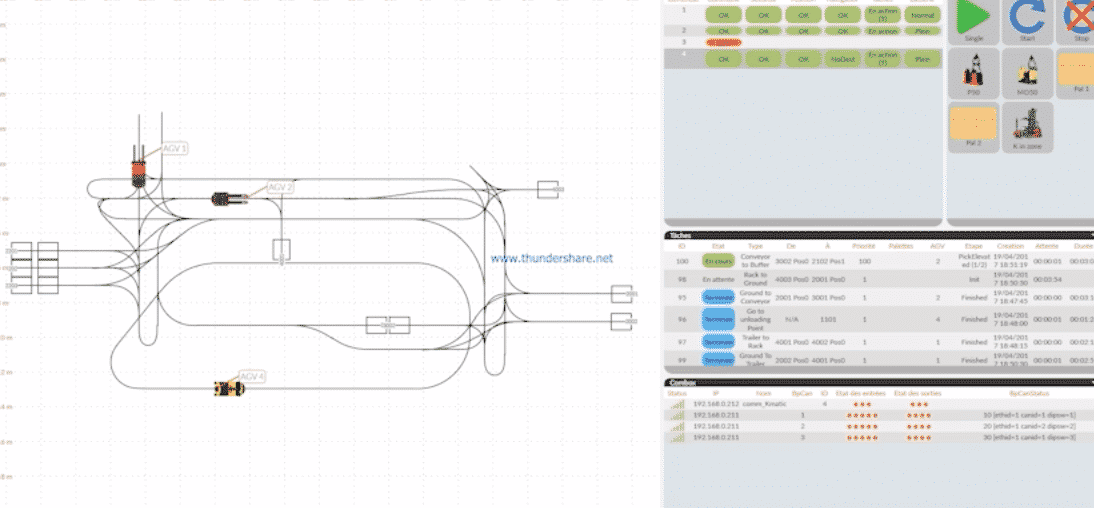
Task: Select the MO50 vehicle icon
Action: [x=1027, y=73]
